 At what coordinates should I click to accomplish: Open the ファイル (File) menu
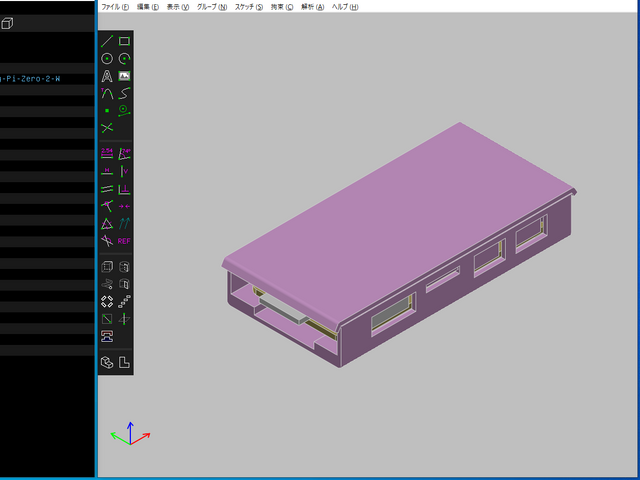(116, 7)
